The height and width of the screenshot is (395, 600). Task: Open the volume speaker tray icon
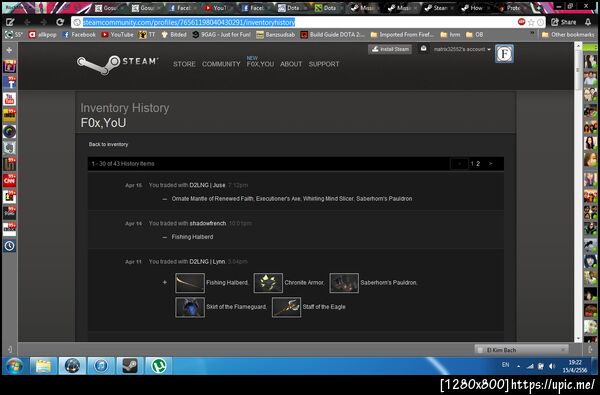552,366
